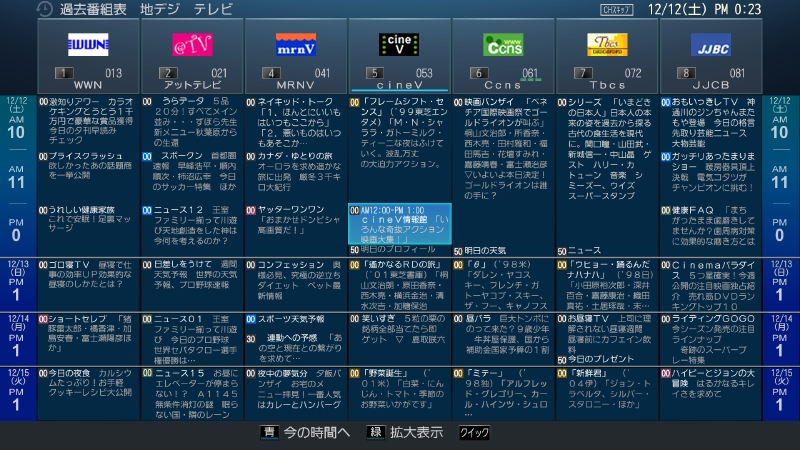Open 激知リアワー program on WWN
800x450 pixels.
(87, 121)
